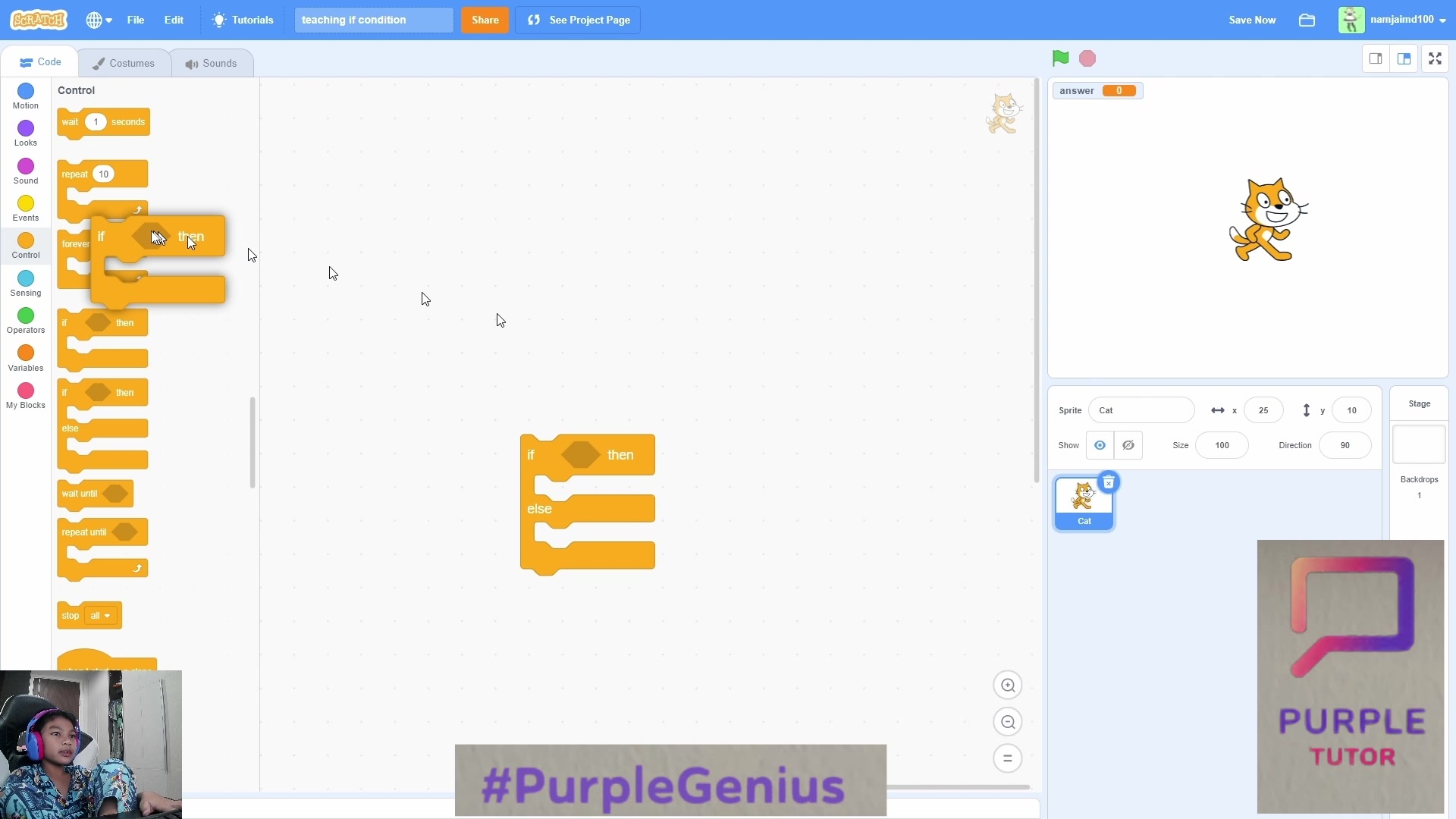
Task: Click the Share button
Action: tap(485, 20)
